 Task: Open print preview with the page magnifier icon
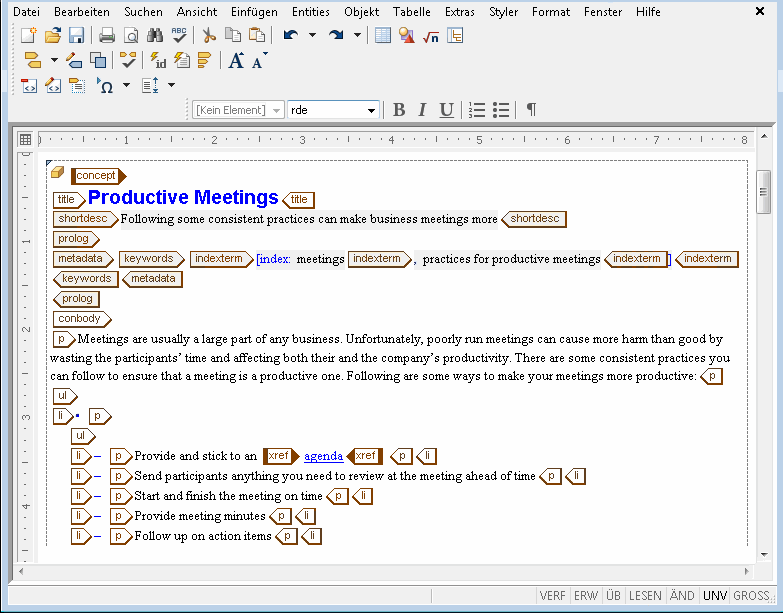point(131,35)
